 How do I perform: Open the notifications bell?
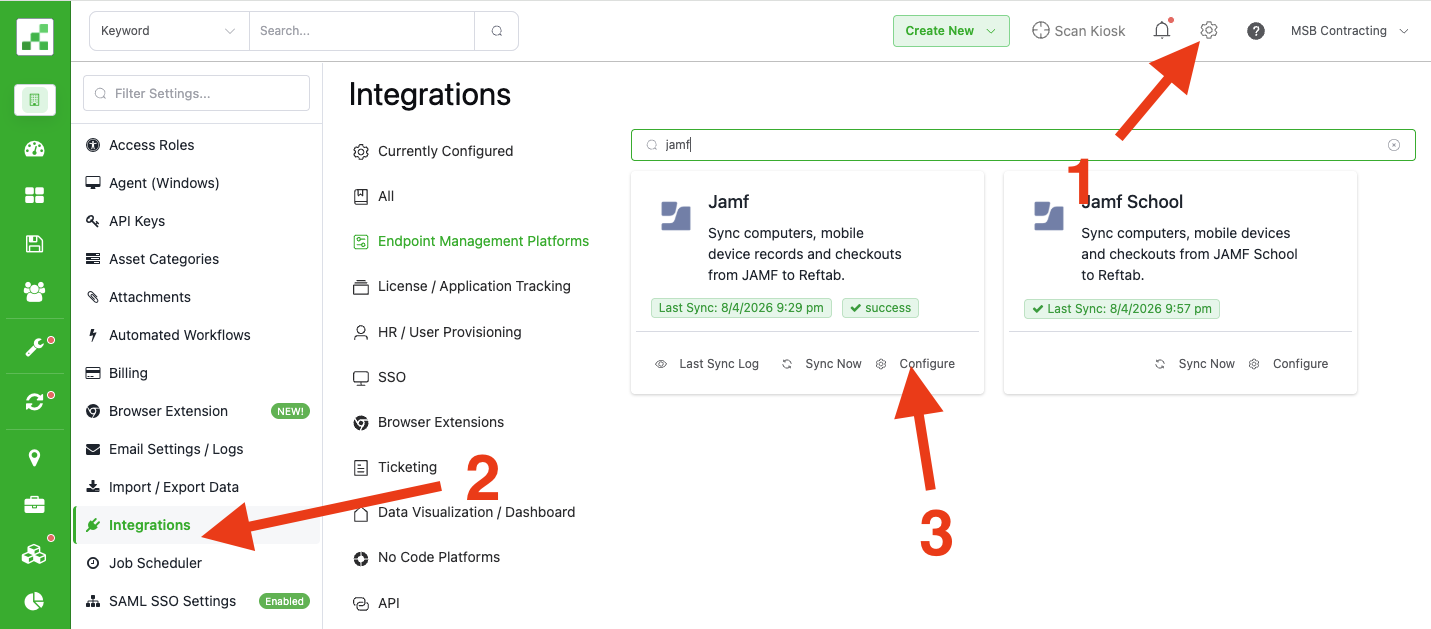1162,30
